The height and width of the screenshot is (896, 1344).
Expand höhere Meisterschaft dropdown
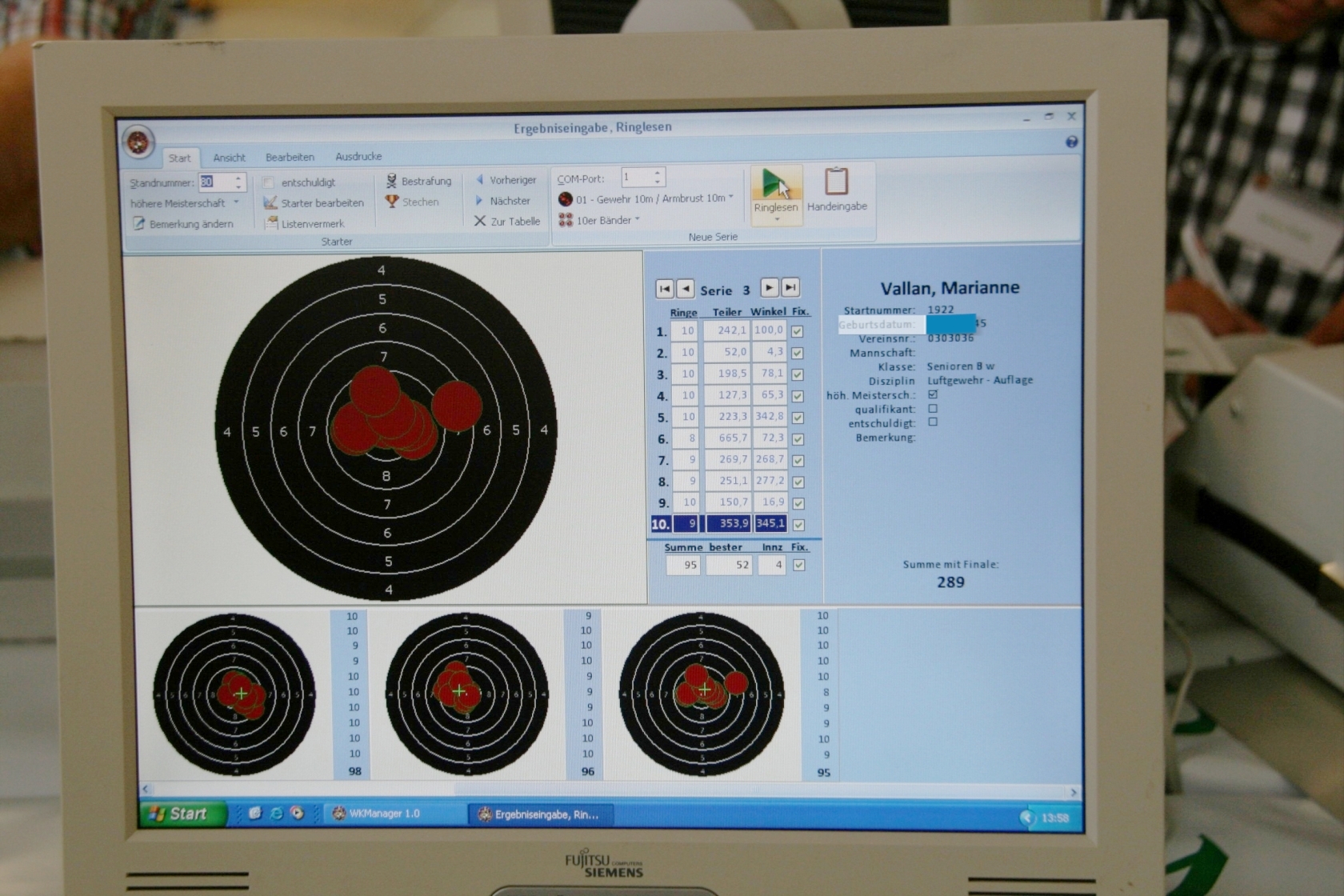click(236, 203)
